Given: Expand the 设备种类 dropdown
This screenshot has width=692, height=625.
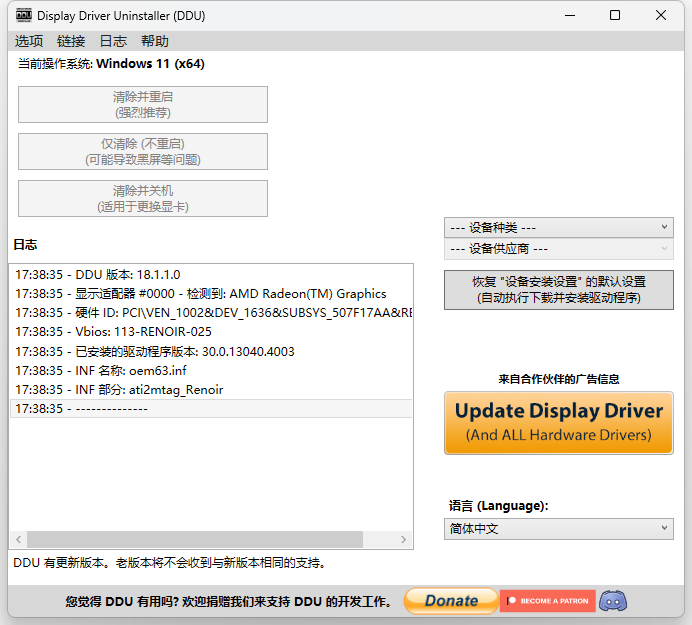Looking at the screenshot, I should 559,228.
